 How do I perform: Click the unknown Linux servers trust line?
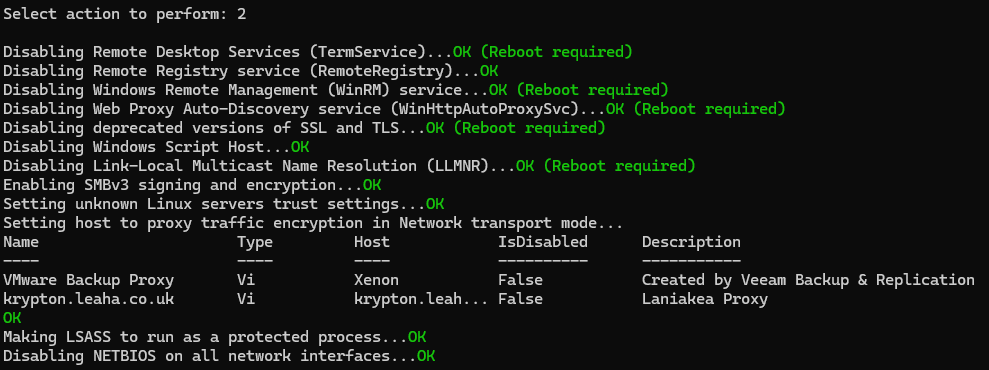tap(223, 204)
